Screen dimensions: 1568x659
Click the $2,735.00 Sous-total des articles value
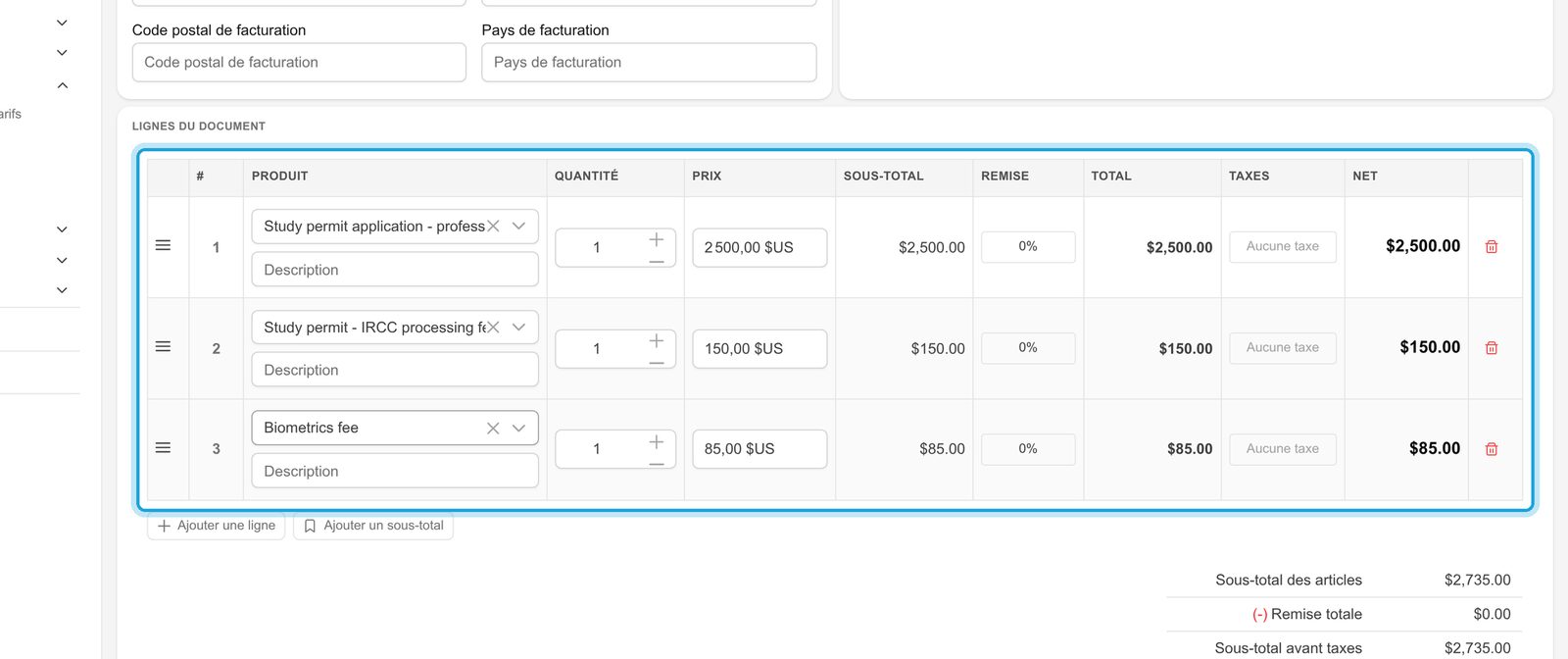1477,580
